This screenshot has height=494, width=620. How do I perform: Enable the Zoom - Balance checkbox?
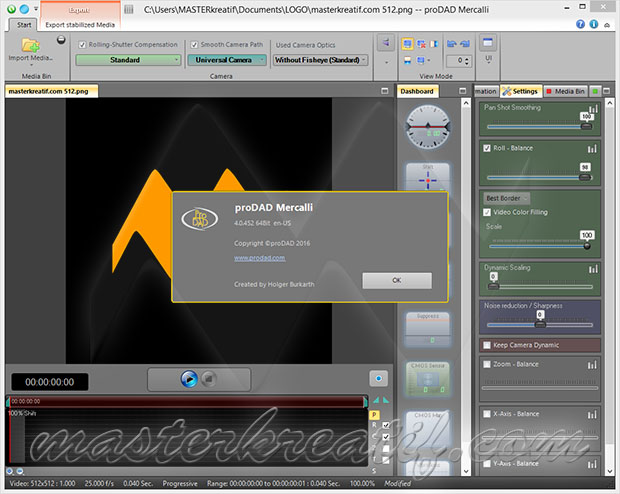tap(487, 364)
